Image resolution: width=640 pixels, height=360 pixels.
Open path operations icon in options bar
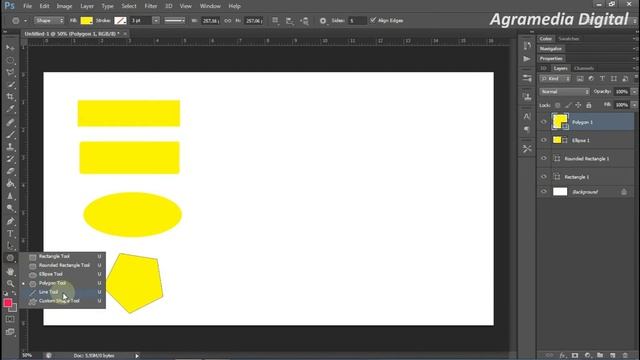click(x=276, y=20)
